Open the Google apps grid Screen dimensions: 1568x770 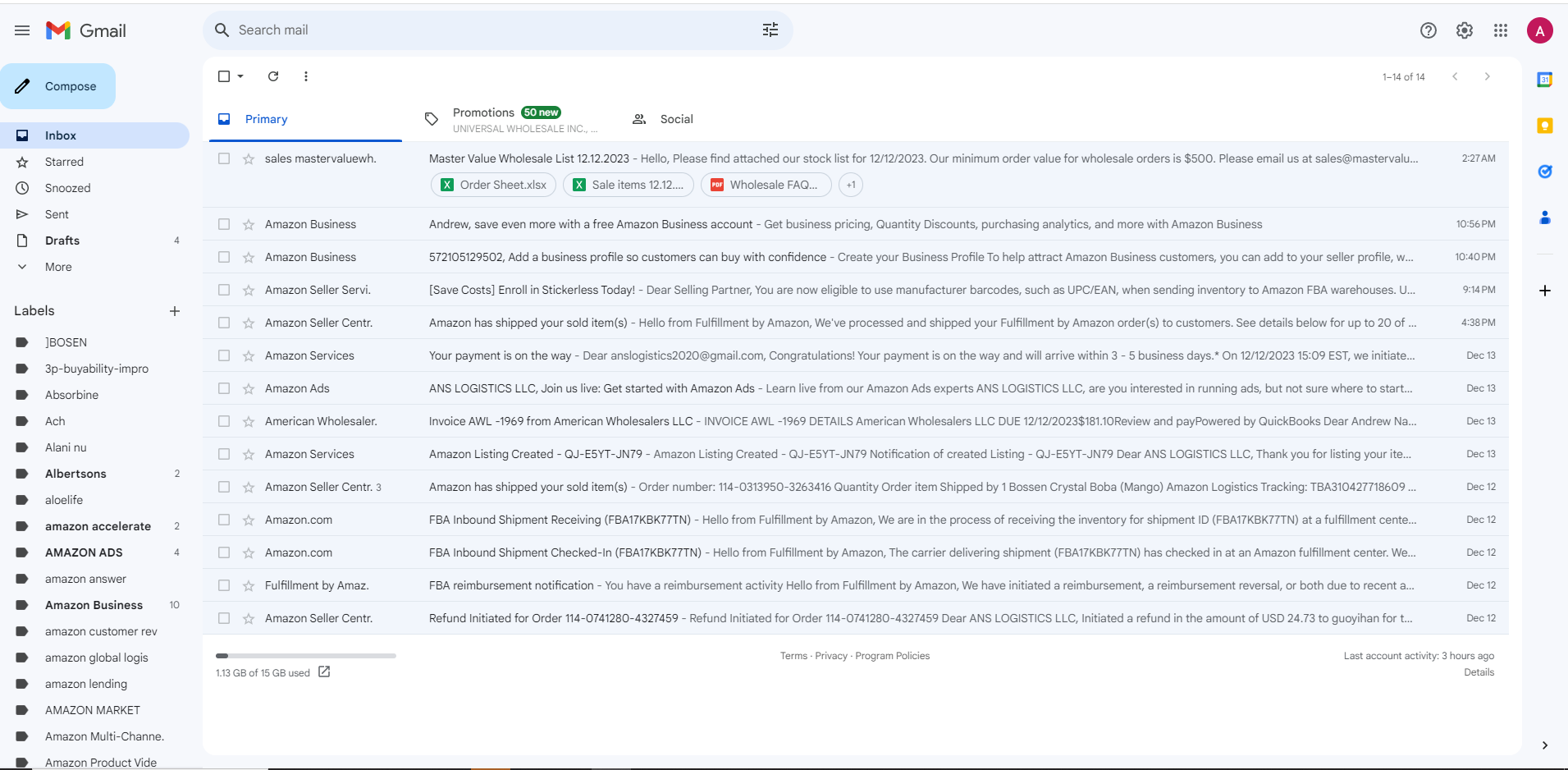(x=1501, y=30)
